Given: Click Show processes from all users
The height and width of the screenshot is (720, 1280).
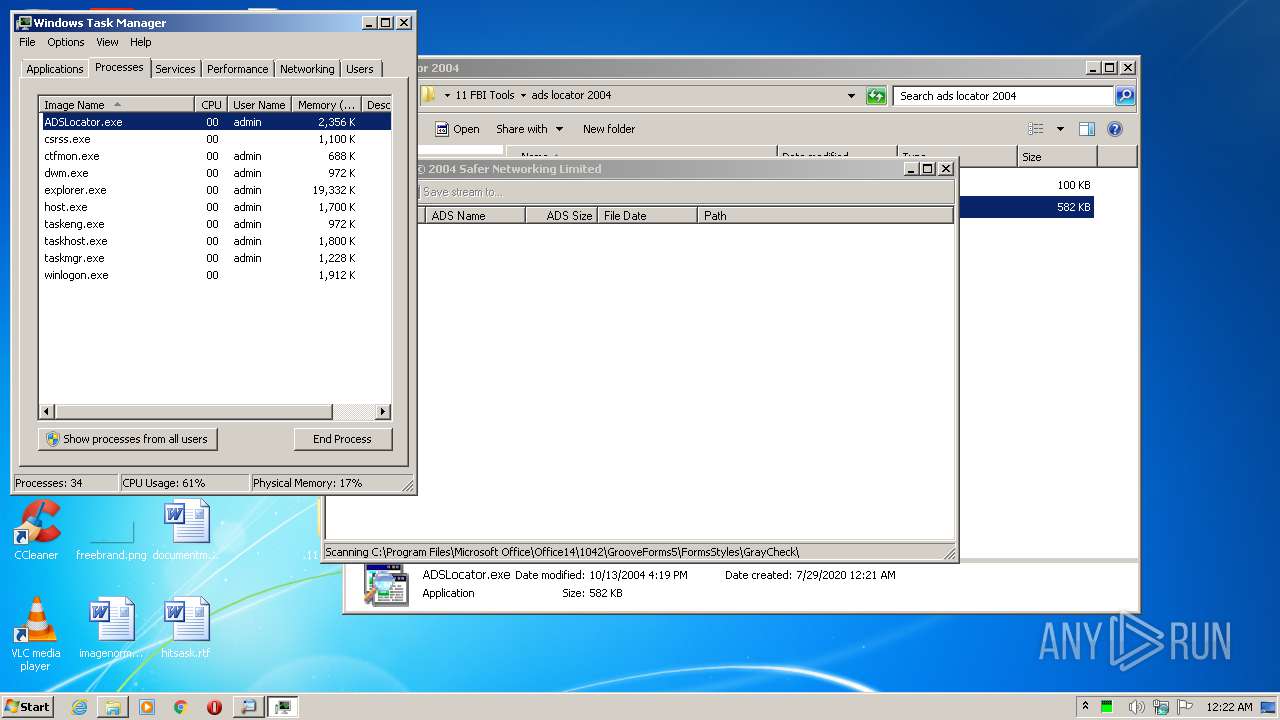Looking at the screenshot, I should point(127,439).
